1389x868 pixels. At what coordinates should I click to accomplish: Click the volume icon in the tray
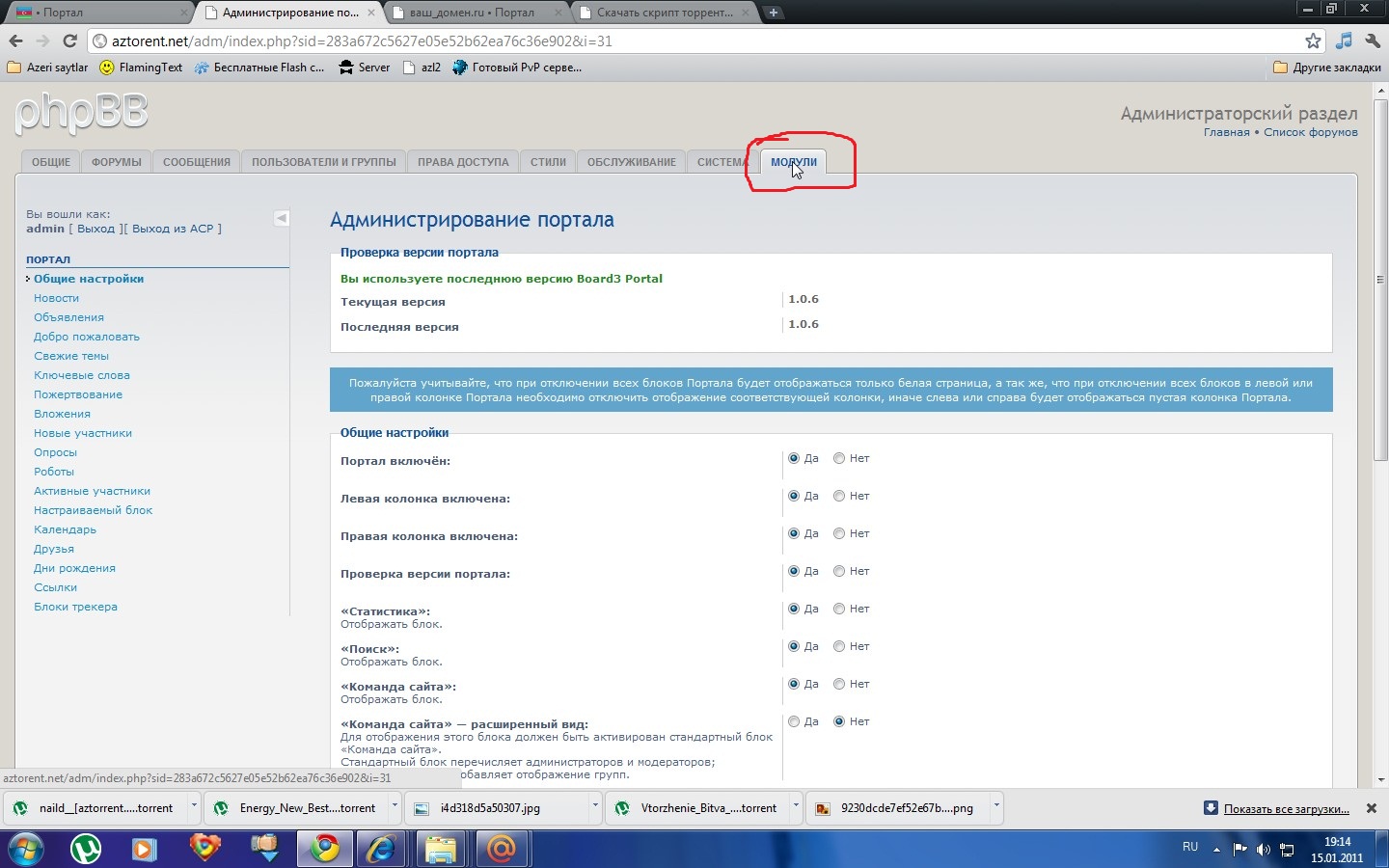click(1264, 850)
